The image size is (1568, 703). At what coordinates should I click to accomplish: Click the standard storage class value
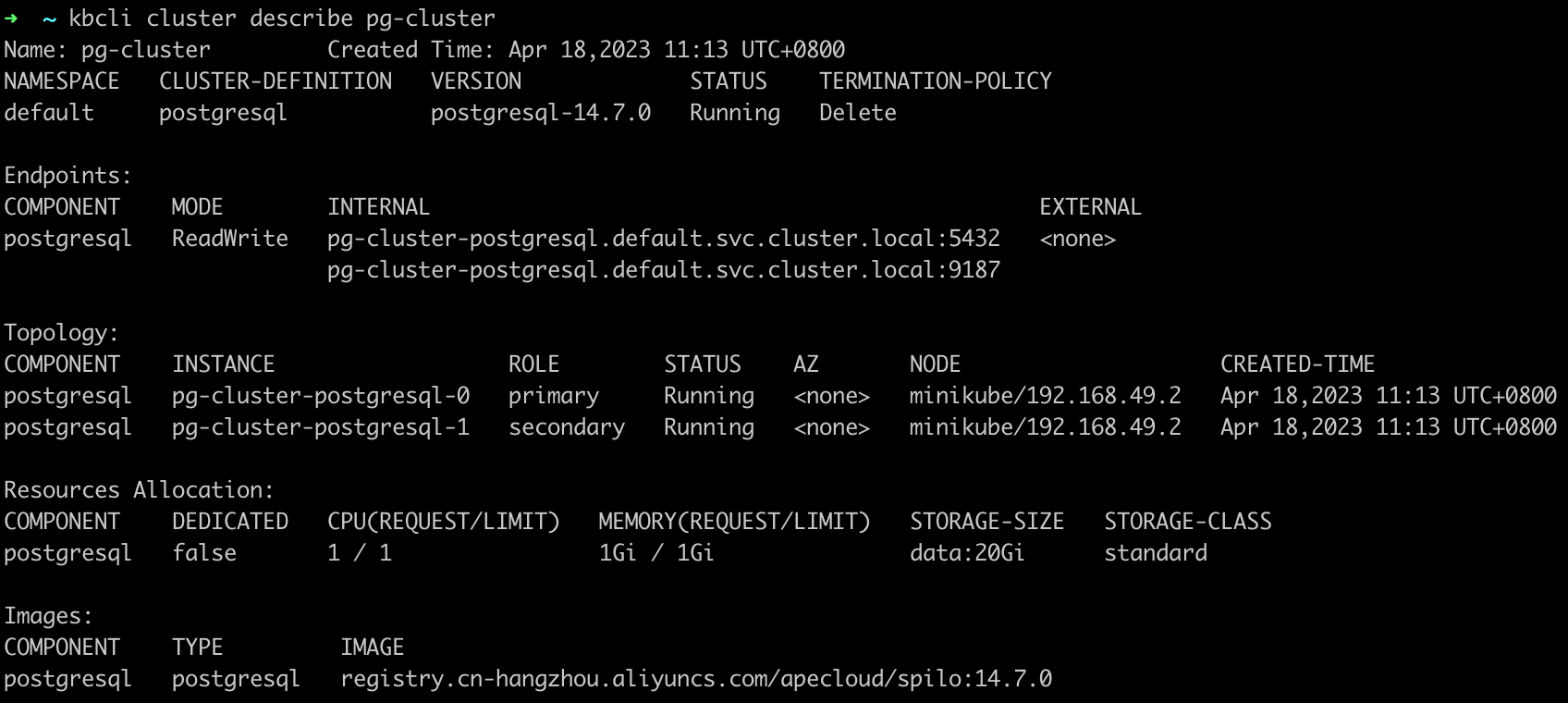[1156, 553]
